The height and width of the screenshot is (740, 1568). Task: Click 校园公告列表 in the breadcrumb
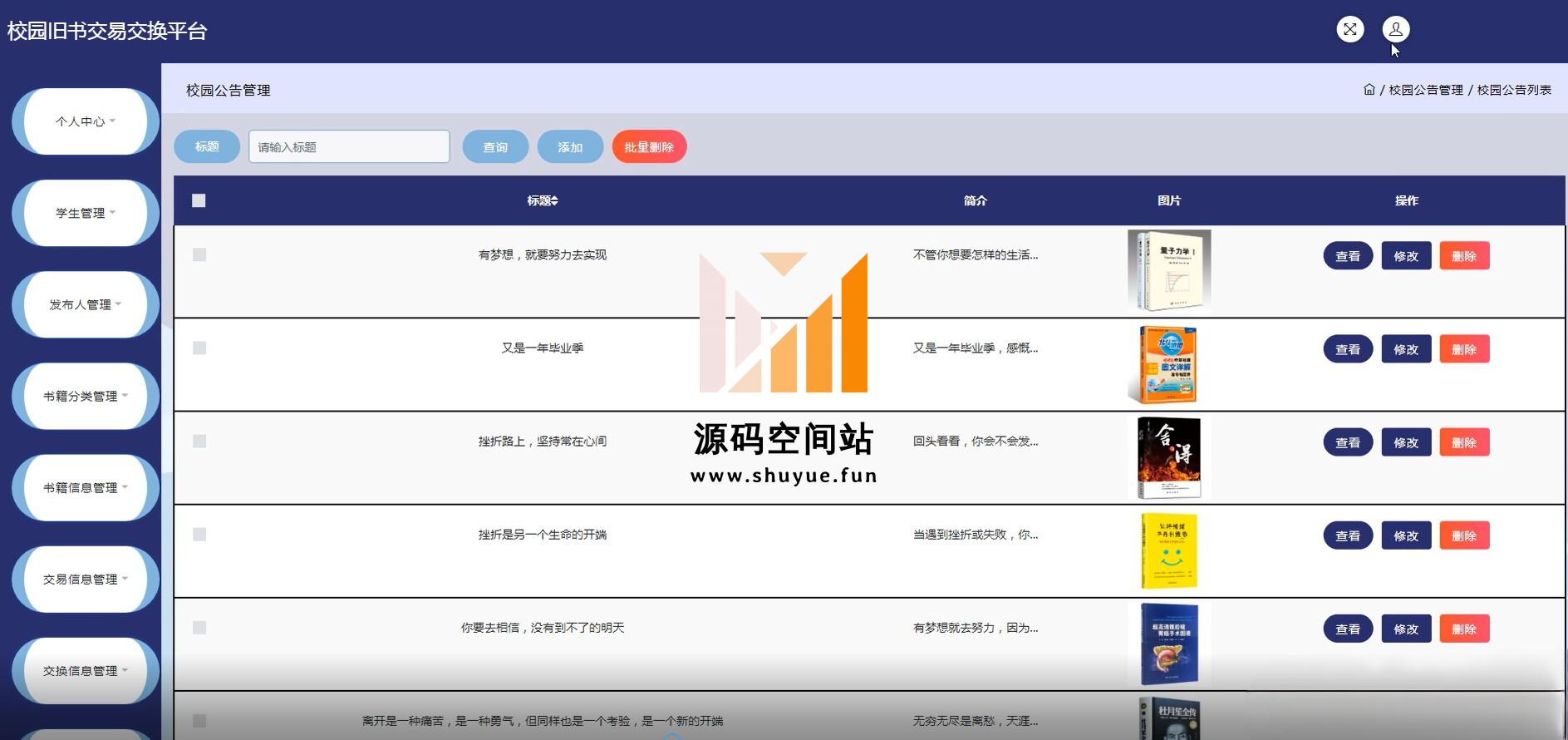[x=1514, y=90]
